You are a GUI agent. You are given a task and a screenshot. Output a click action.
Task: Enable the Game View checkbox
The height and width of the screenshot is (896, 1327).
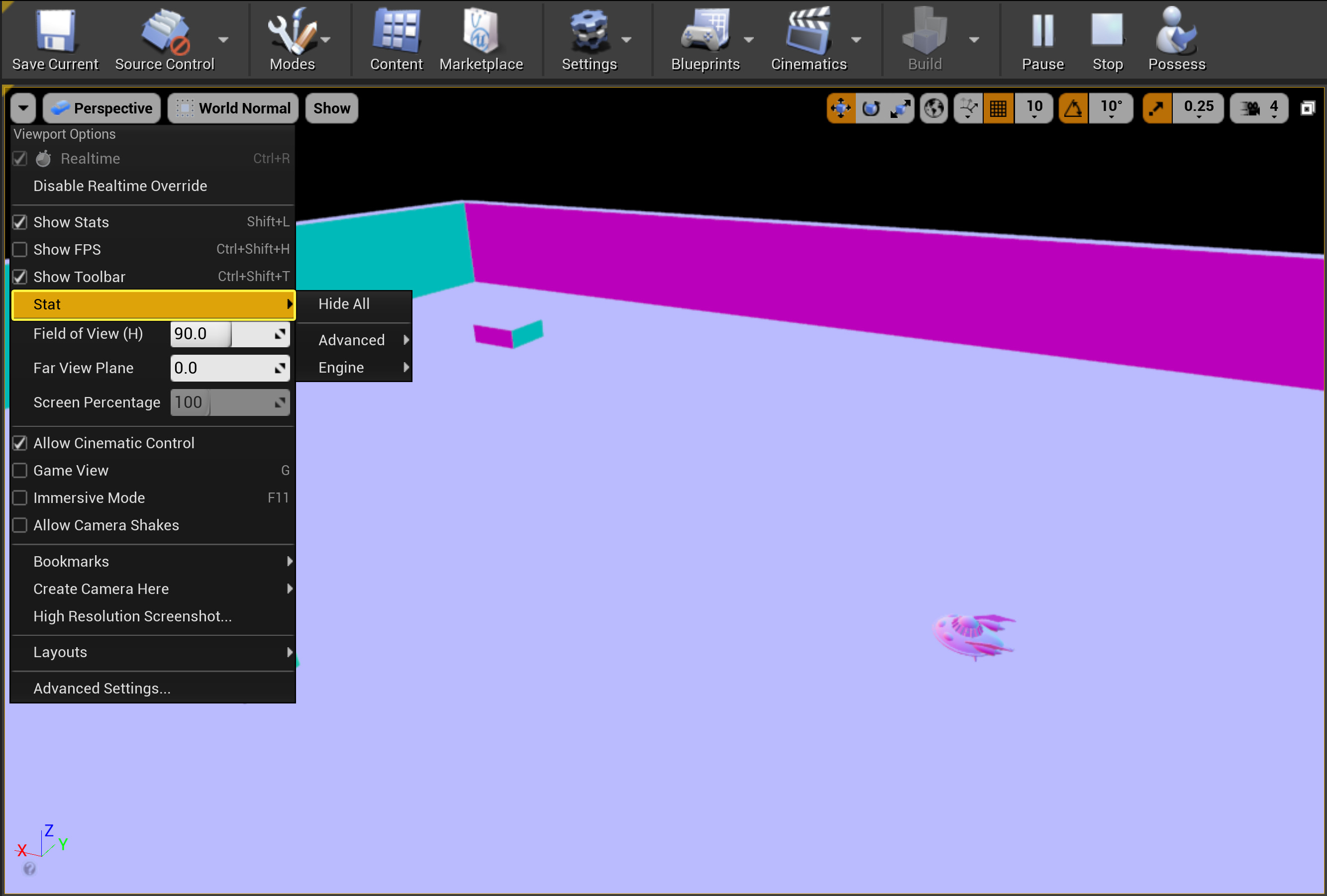coord(20,471)
